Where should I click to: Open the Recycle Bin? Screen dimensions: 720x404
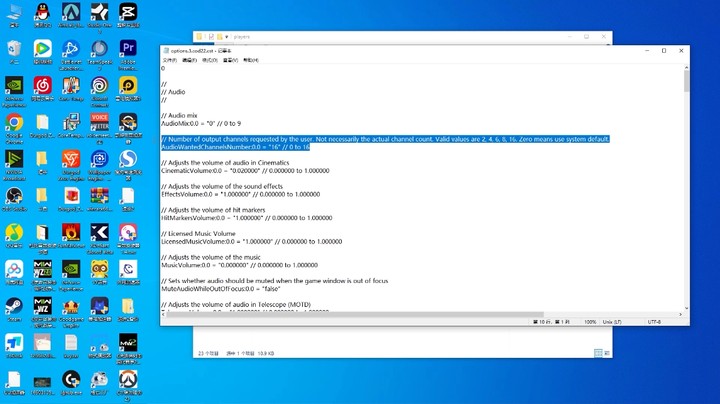pyautogui.click(x=14, y=51)
